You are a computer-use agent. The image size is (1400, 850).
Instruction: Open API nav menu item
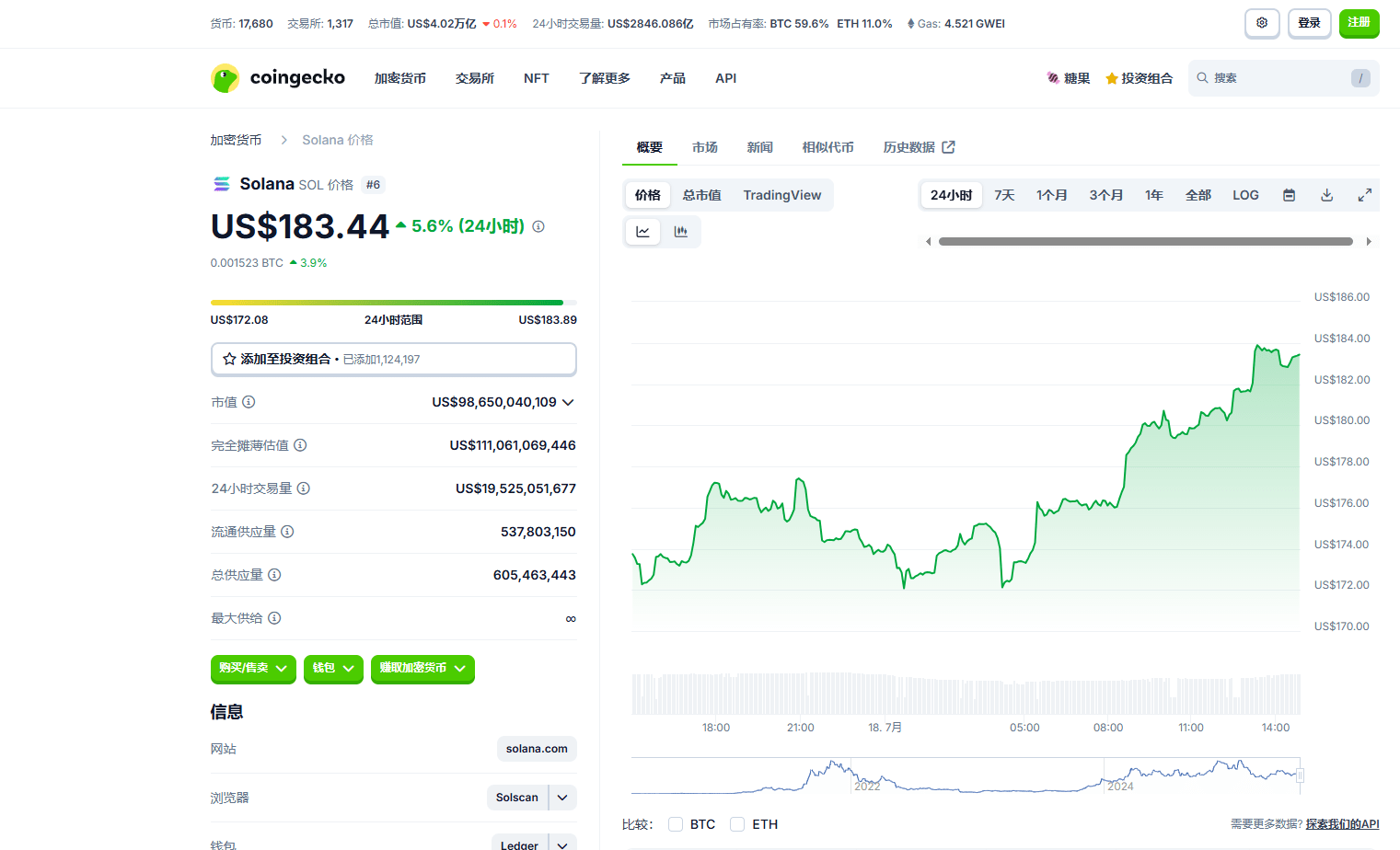726,78
